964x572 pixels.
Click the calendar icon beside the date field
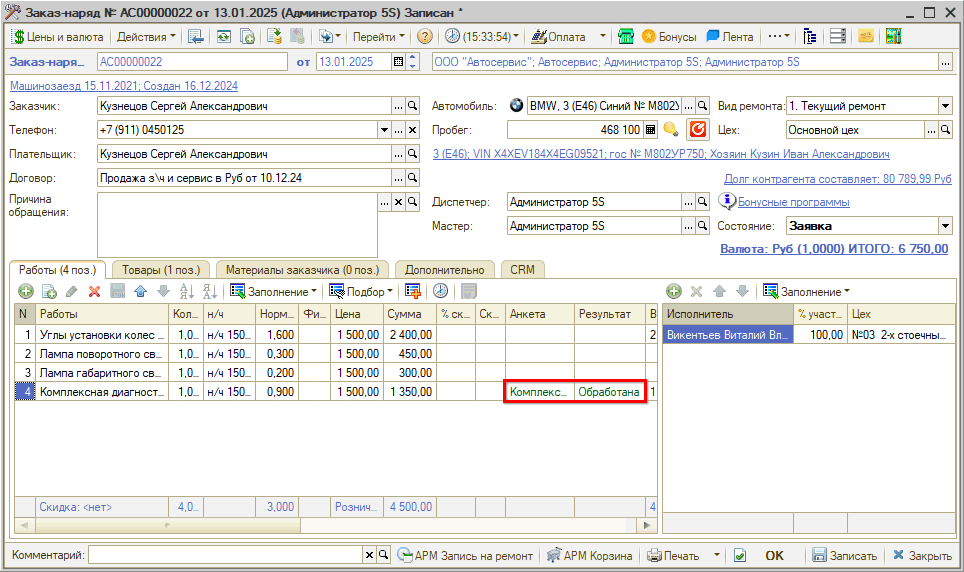coord(399,62)
